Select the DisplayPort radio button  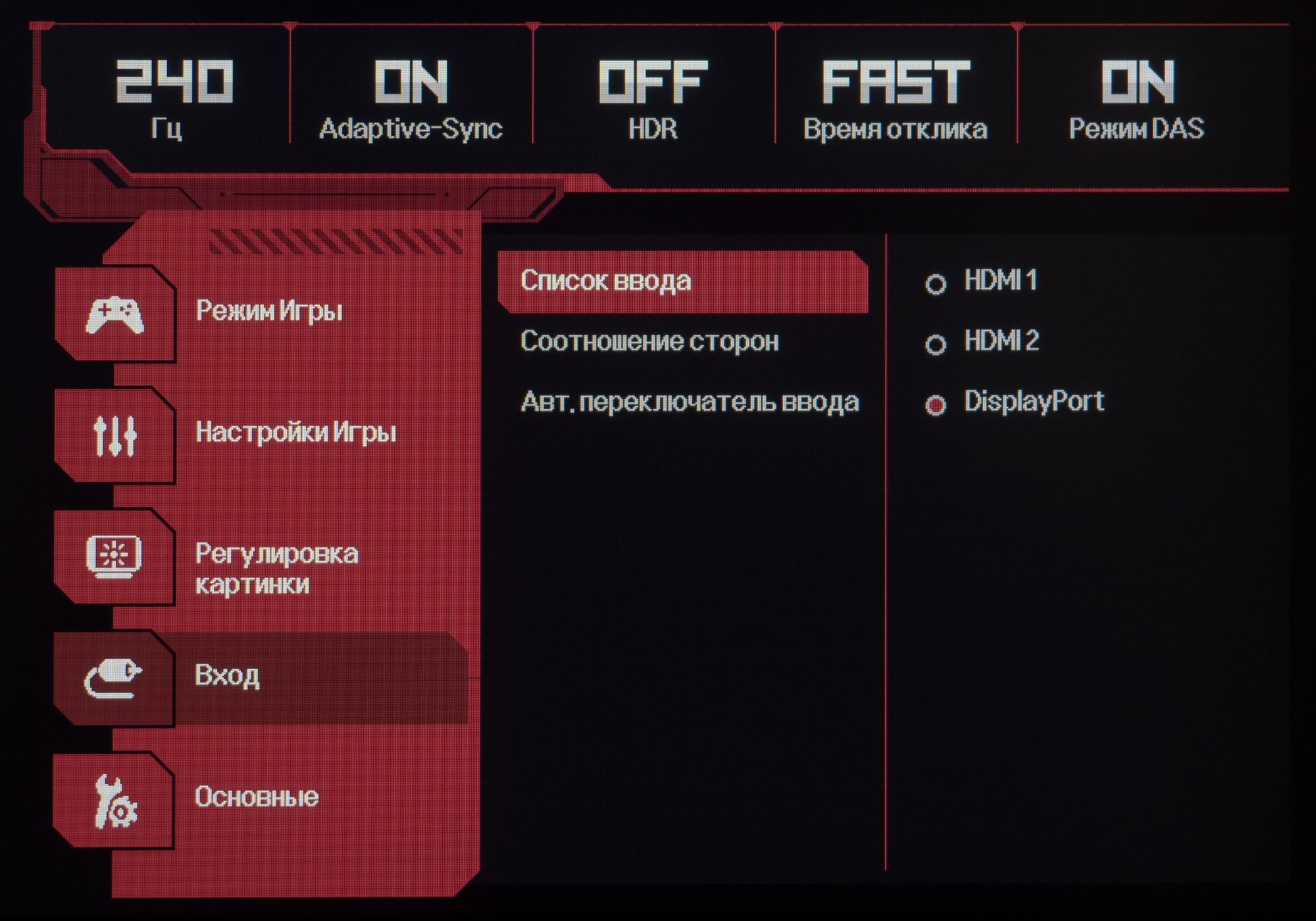(936, 405)
